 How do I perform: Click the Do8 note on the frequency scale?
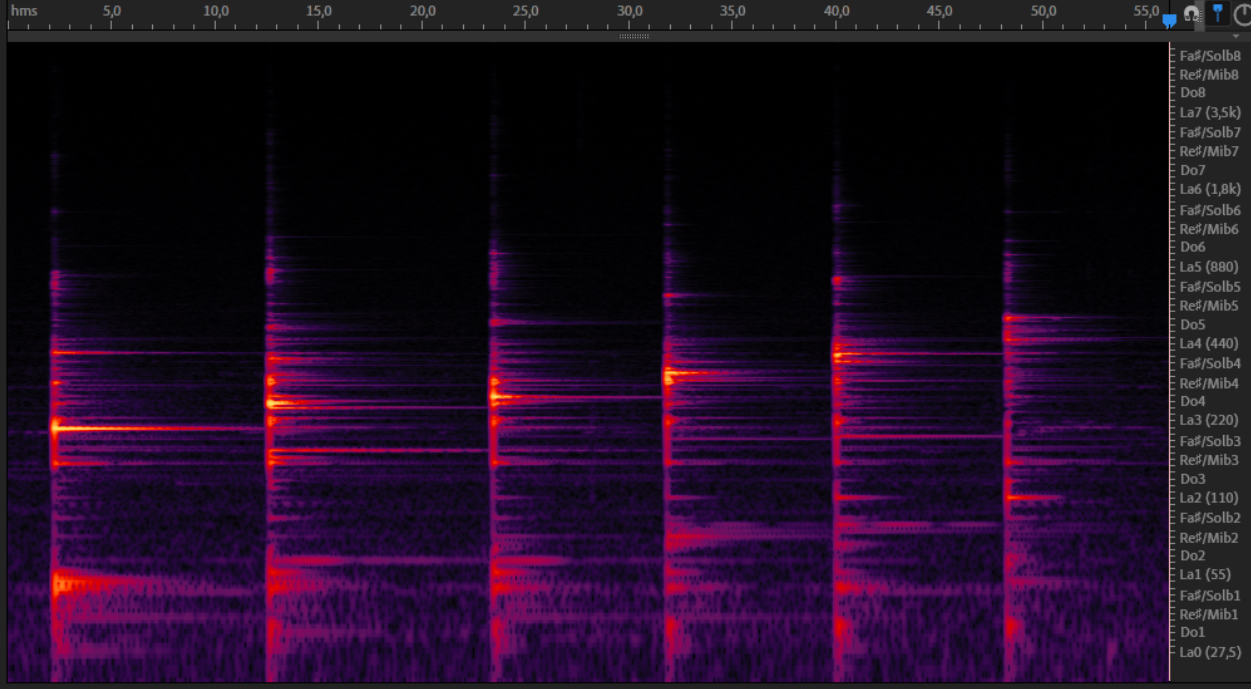point(1192,93)
